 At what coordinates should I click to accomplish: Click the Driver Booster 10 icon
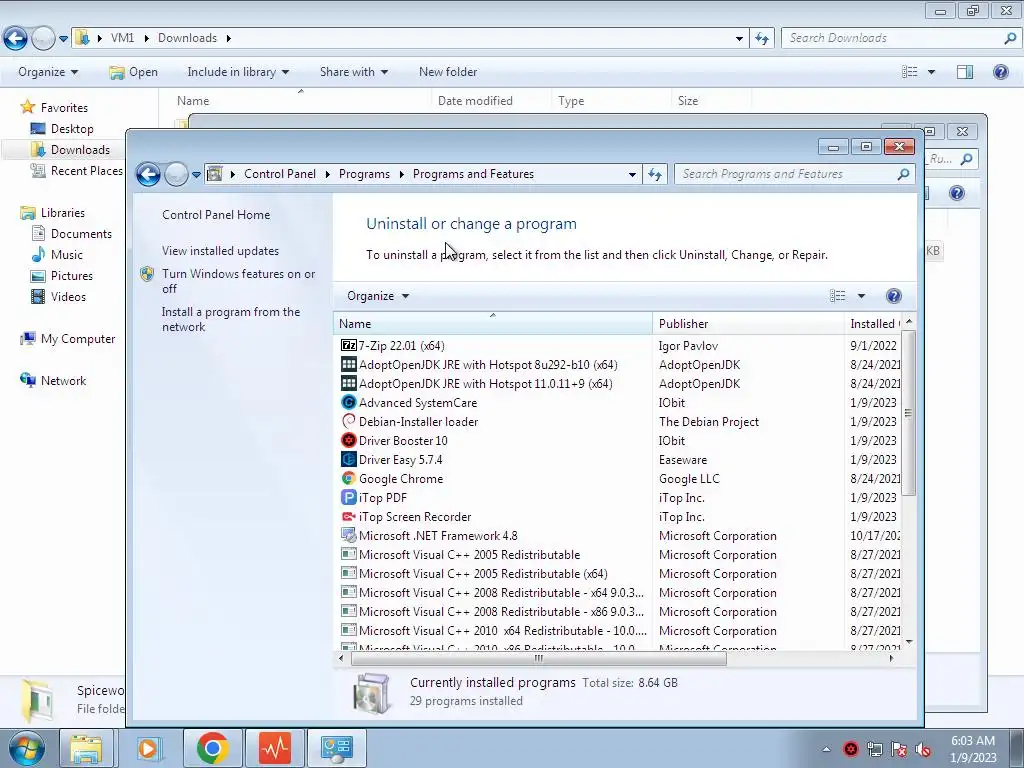coord(349,440)
